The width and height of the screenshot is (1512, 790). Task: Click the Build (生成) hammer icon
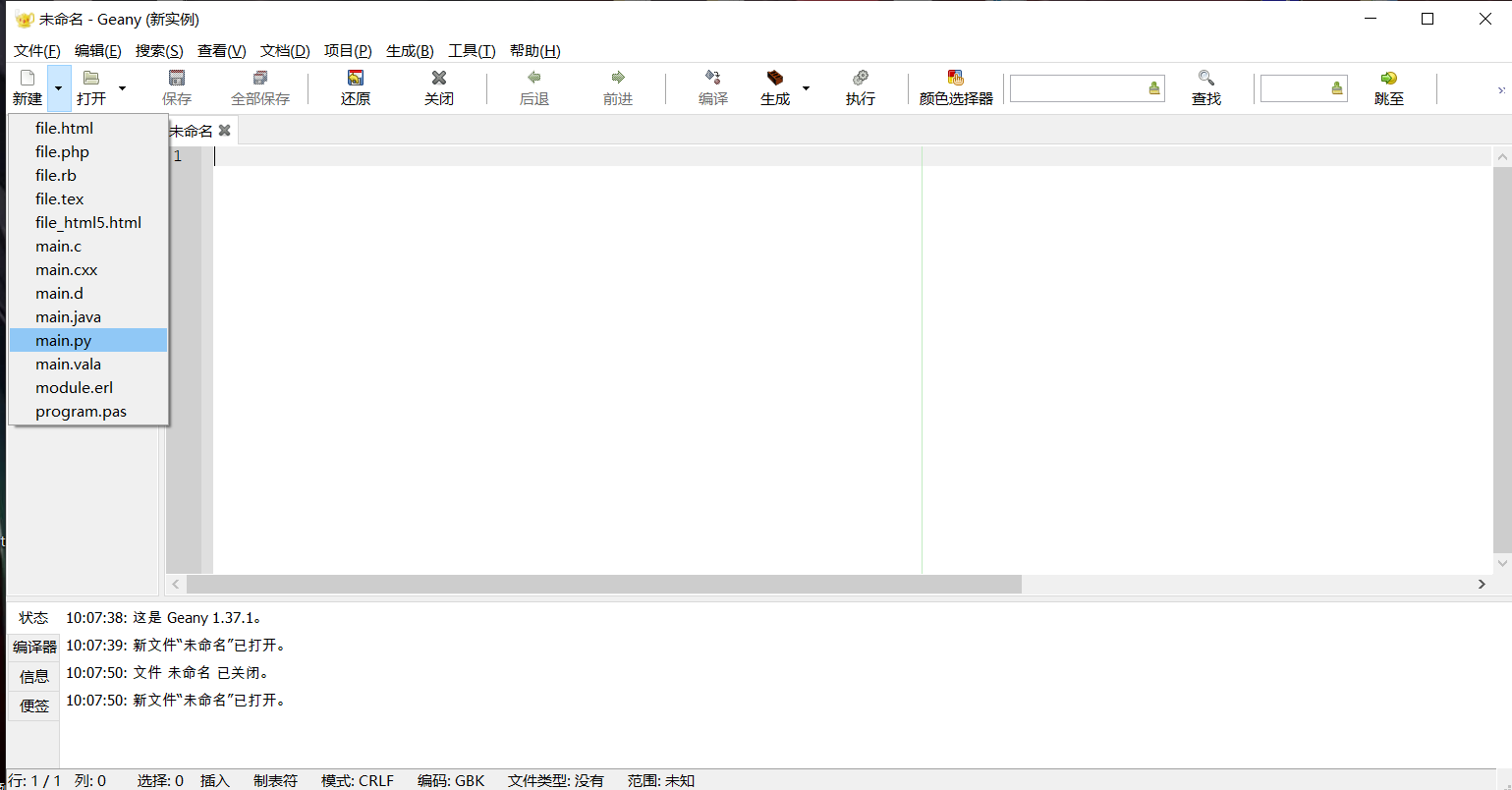(774, 86)
